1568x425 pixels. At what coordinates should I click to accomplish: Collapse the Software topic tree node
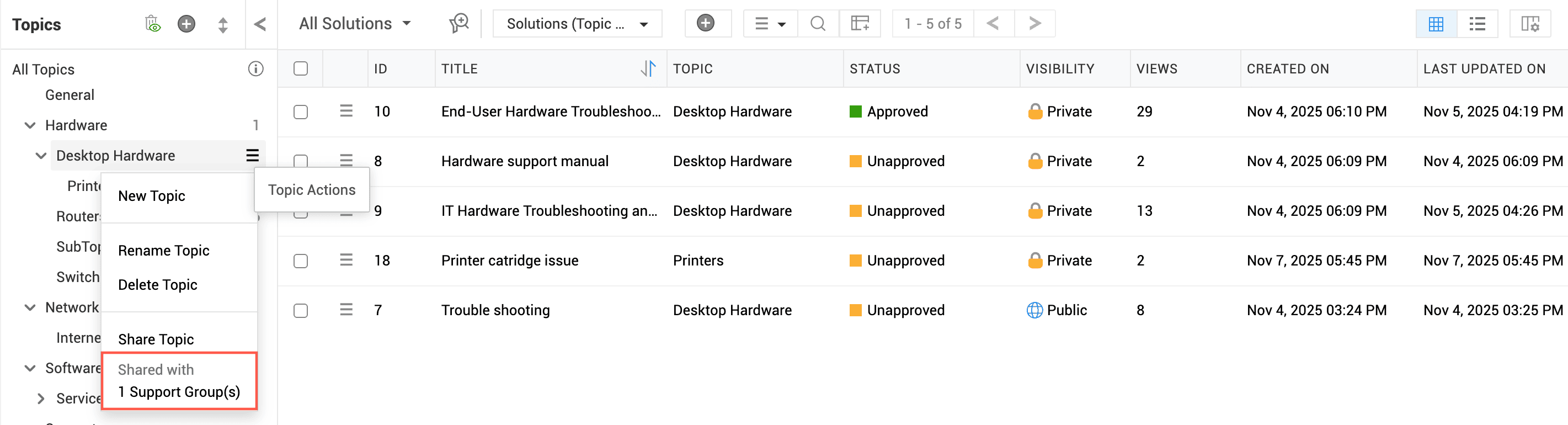(x=30, y=368)
